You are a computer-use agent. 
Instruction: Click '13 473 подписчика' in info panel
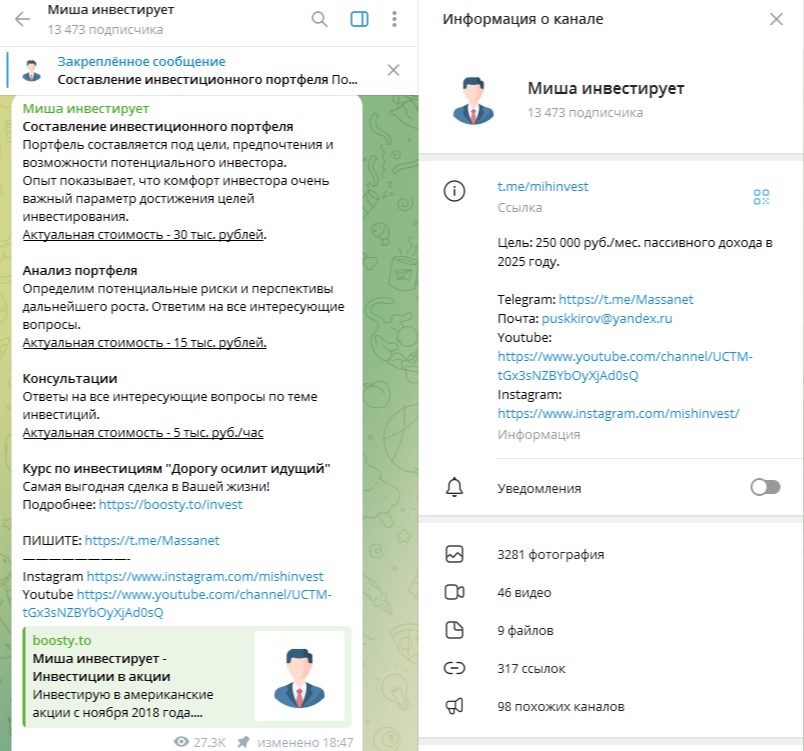pos(585,112)
